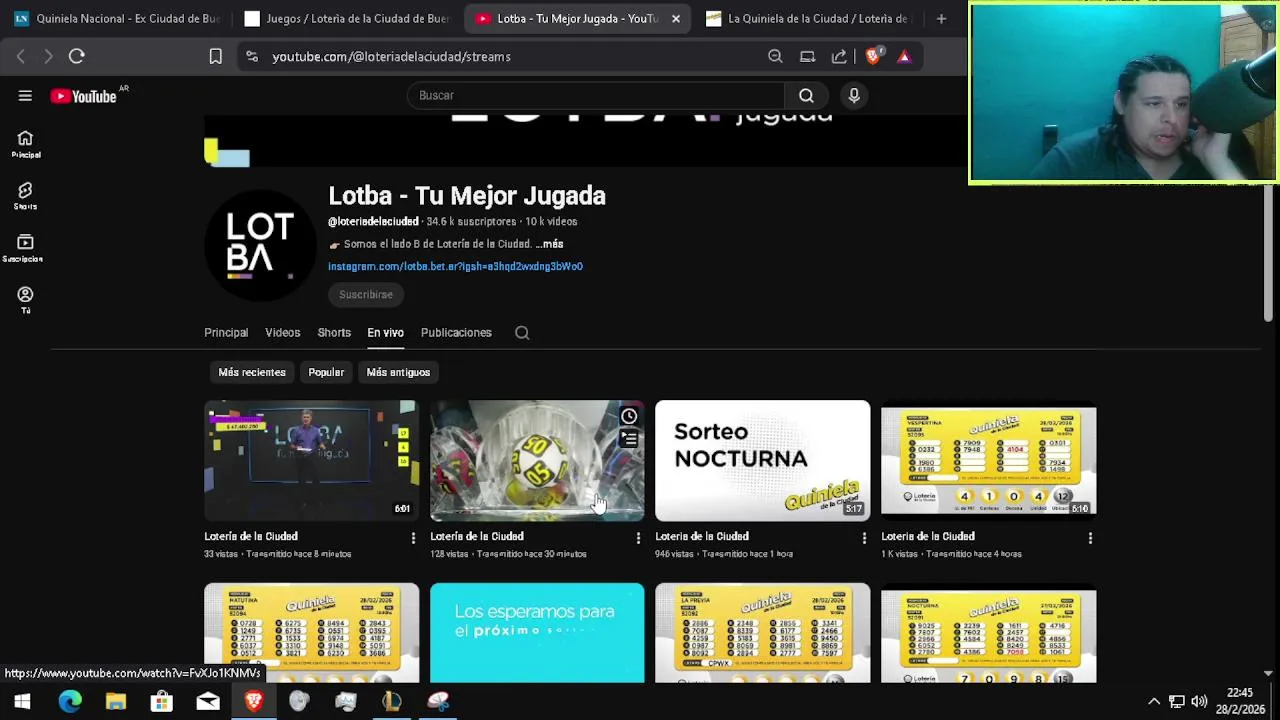Open the 6:10 Quiniela results thumbnail
This screenshot has height=720, width=1280.
(988, 461)
